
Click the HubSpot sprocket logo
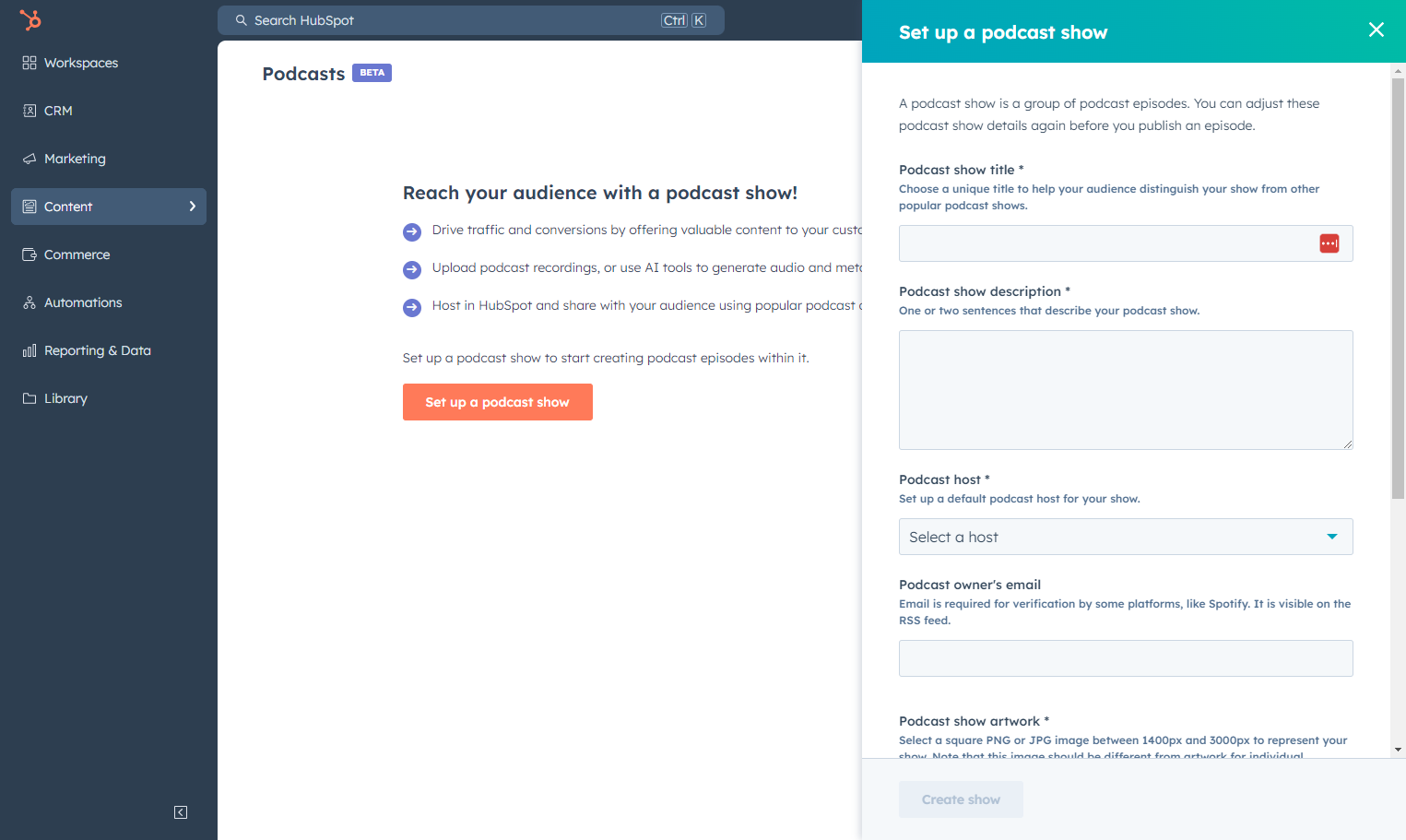point(30,19)
